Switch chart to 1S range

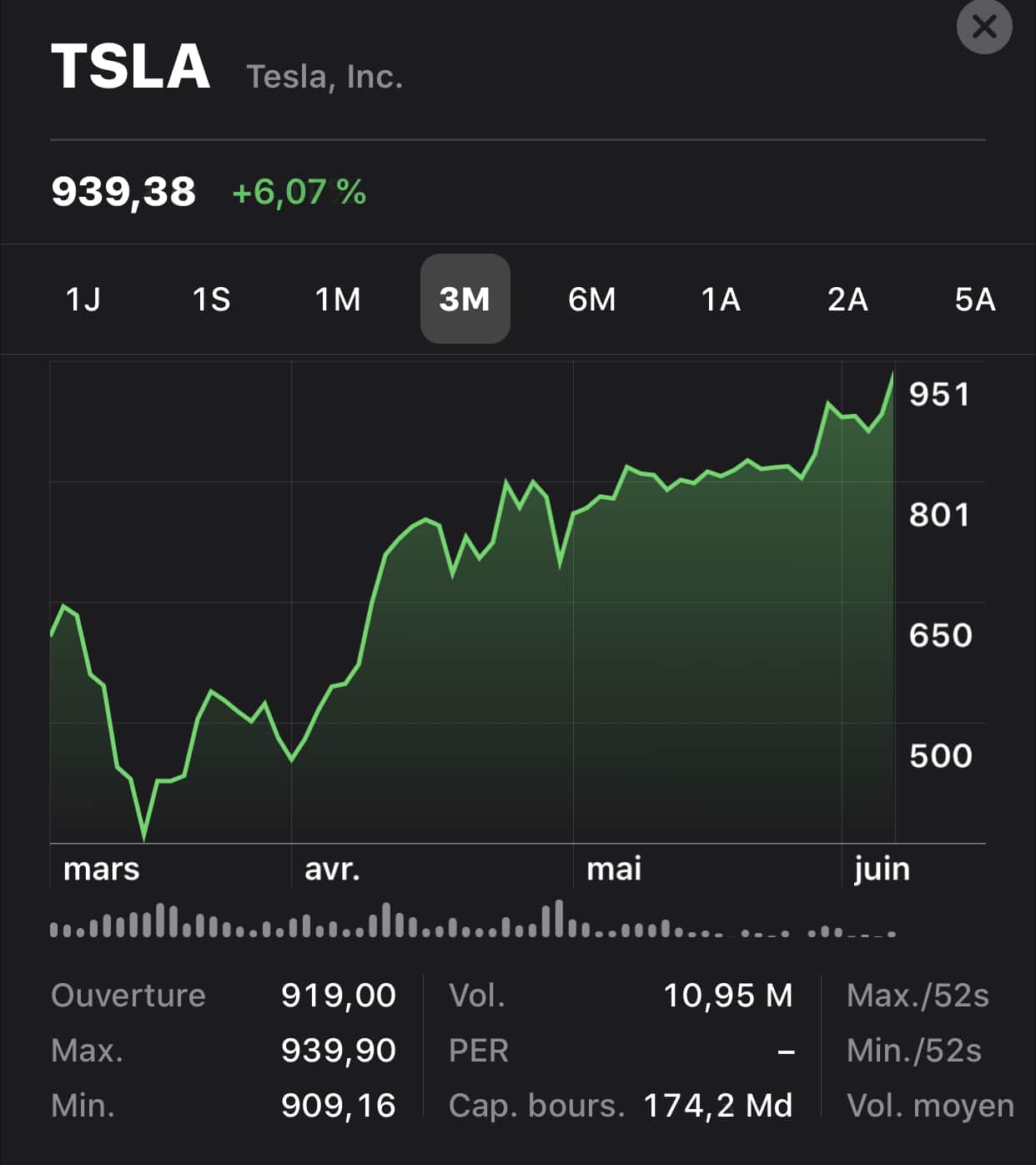point(211,299)
